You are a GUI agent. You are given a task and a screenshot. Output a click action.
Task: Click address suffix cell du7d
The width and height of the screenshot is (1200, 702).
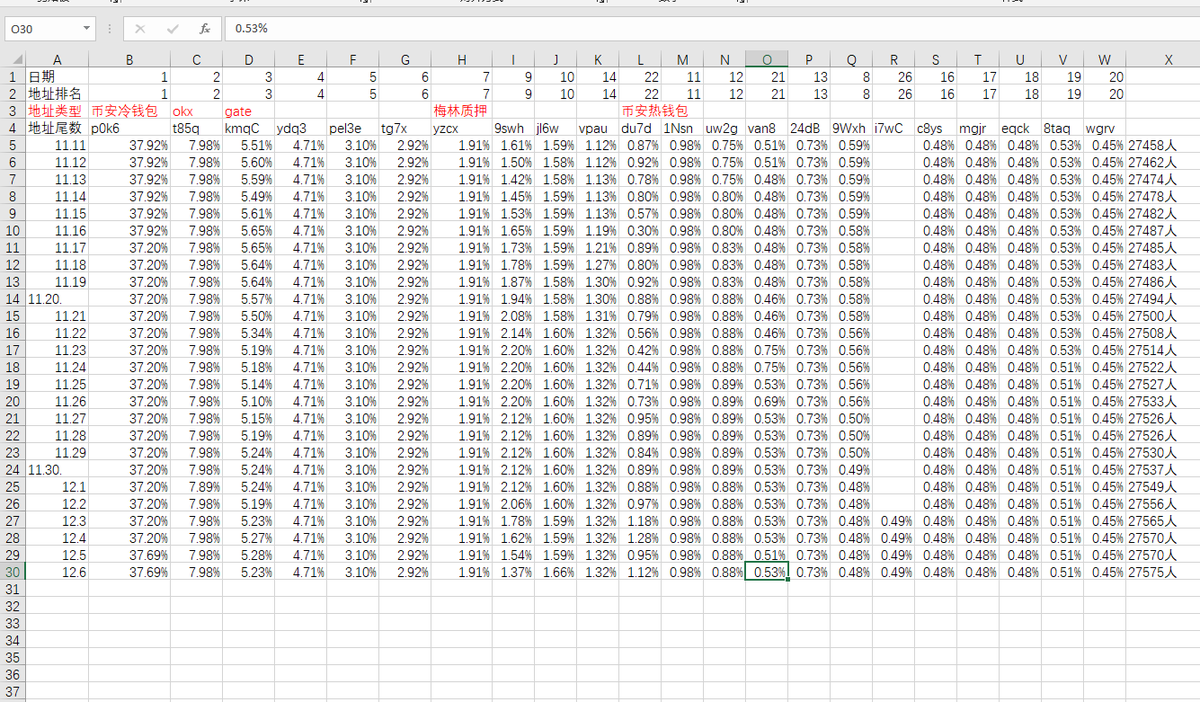click(x=640, y=128)
